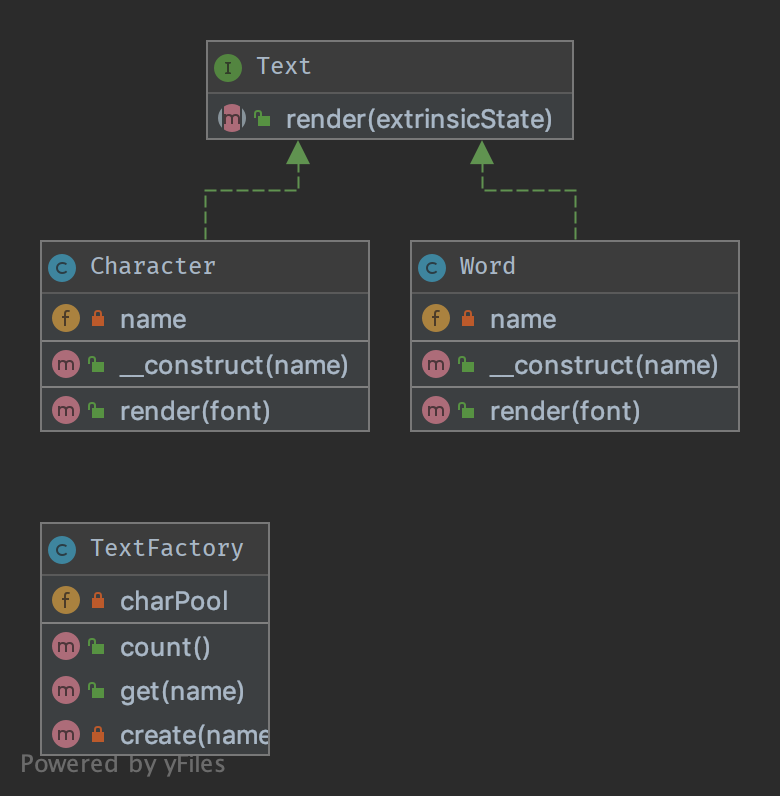This screenshot has height=796, width=780.
Task: Click the class icon beside Character
Action: click(62, 268)
